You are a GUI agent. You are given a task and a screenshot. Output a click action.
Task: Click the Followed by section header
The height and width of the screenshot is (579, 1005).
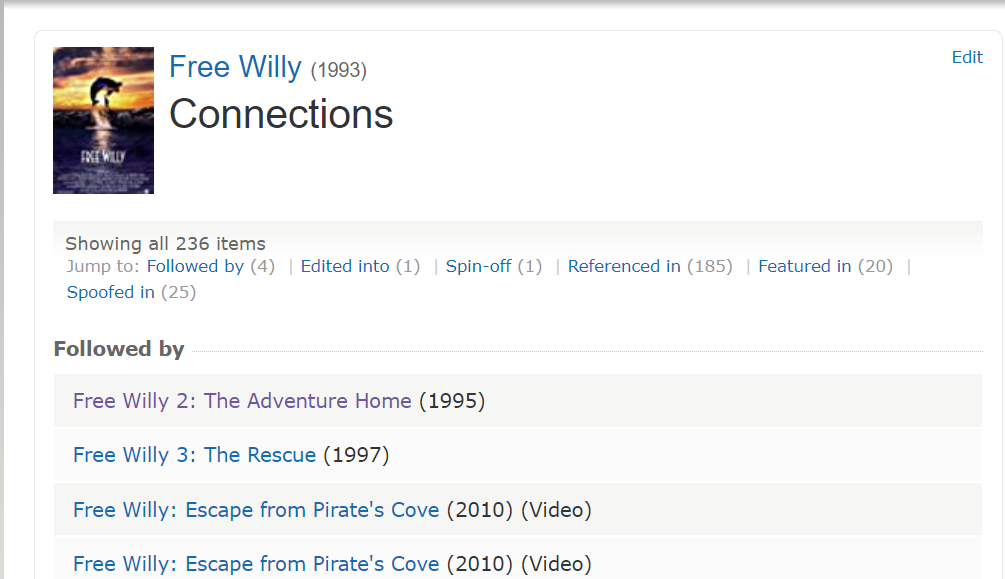point(119,349)
